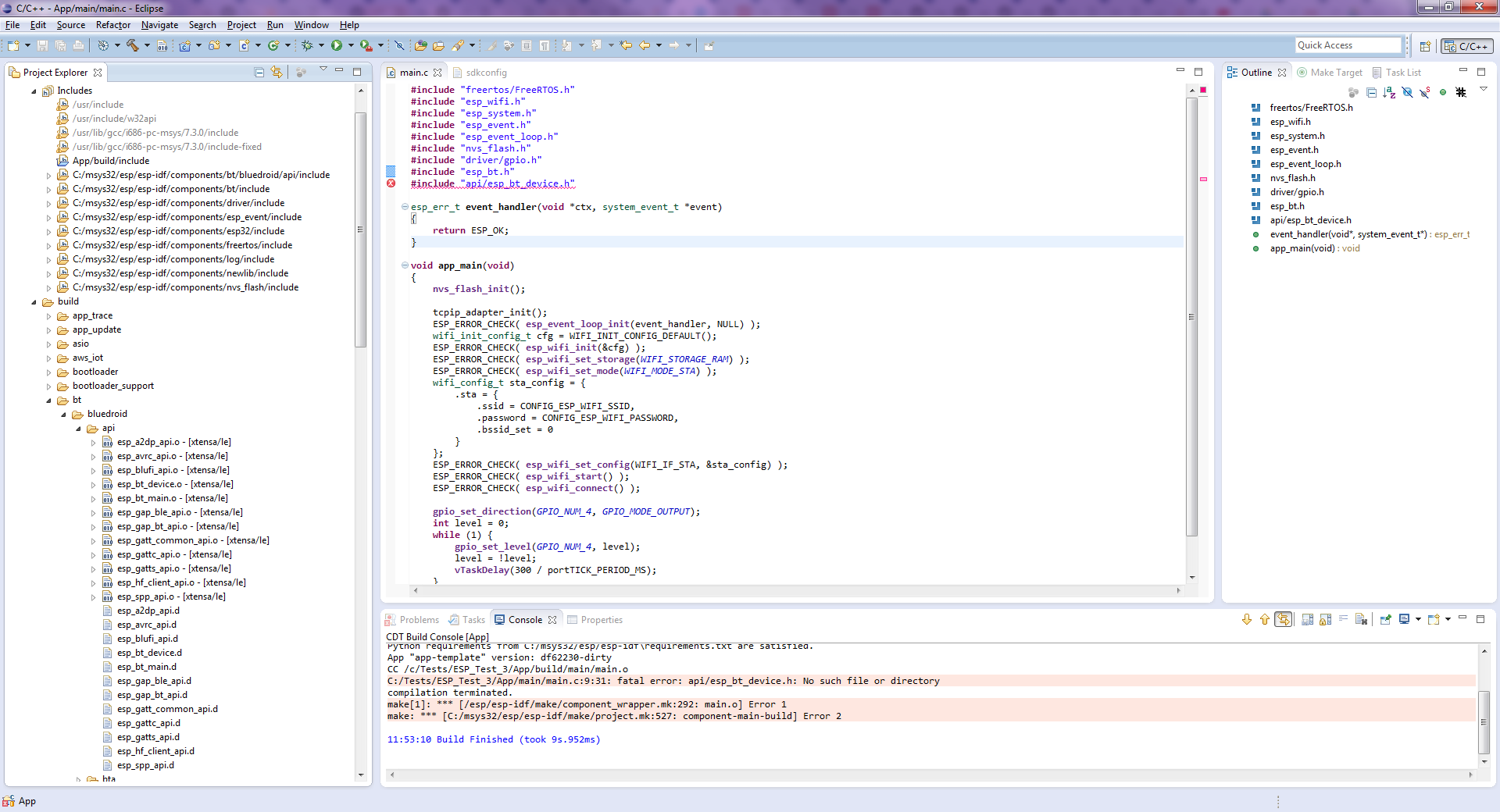Switch to the Problems tab
The width and height of the screenshot is (1500, 812).
(x=412, y=620)
